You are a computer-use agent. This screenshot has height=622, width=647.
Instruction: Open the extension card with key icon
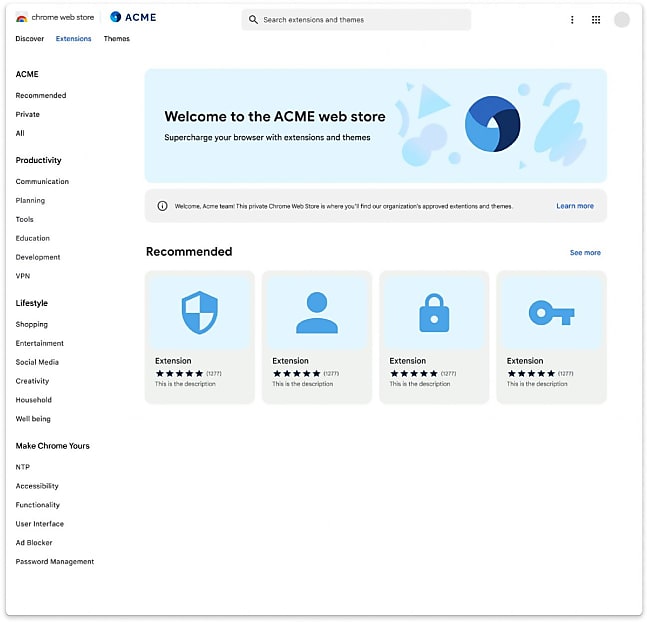[551, 337]
